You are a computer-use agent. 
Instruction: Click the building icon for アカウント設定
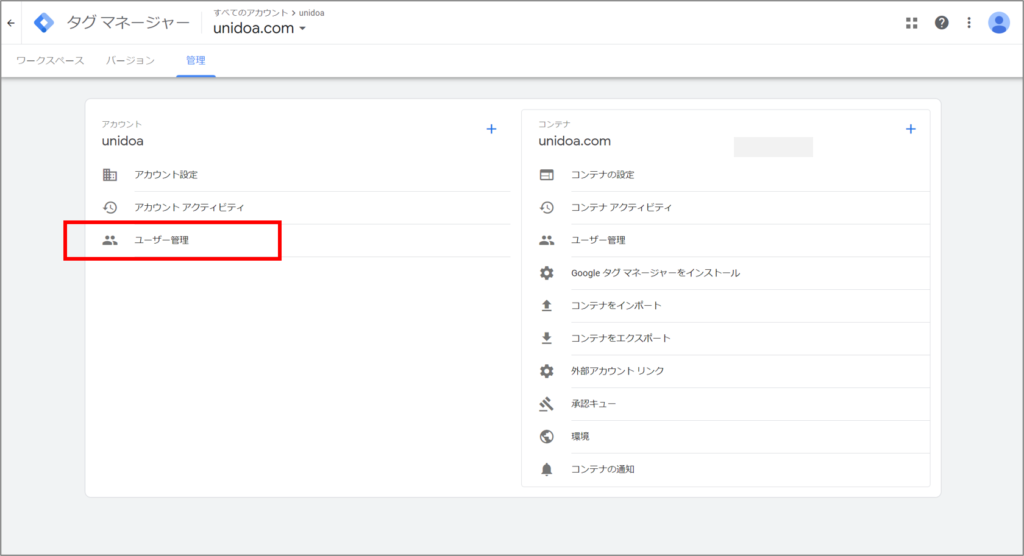click(110, 175)
